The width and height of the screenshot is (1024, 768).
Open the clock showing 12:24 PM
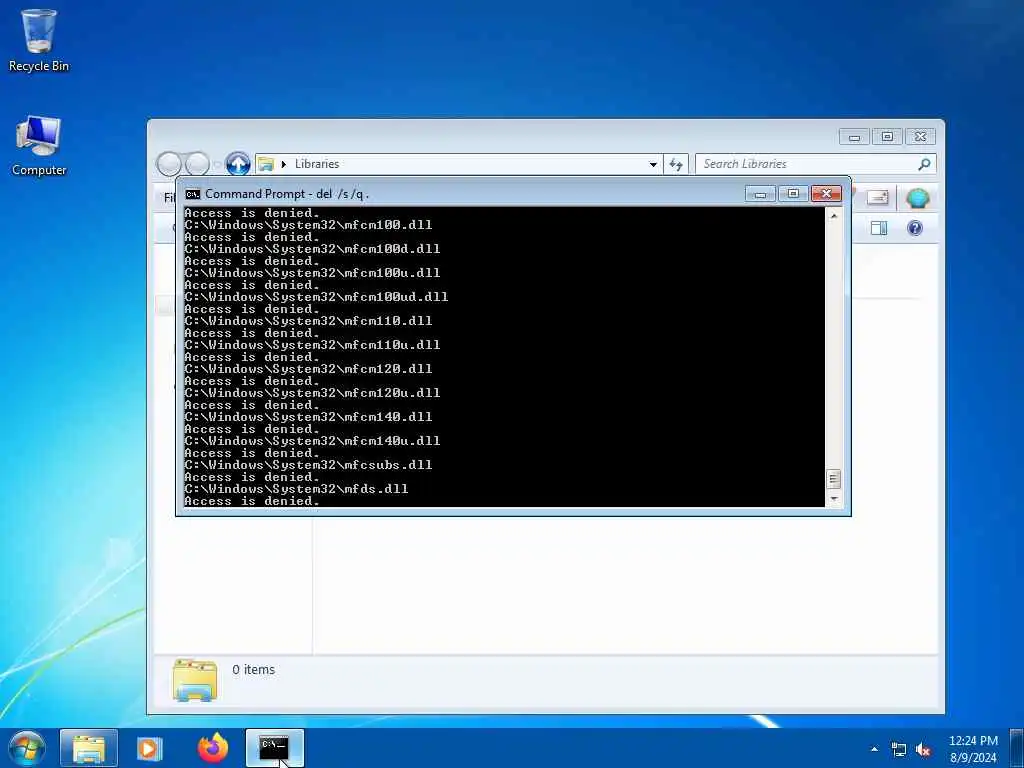(973, 749)
